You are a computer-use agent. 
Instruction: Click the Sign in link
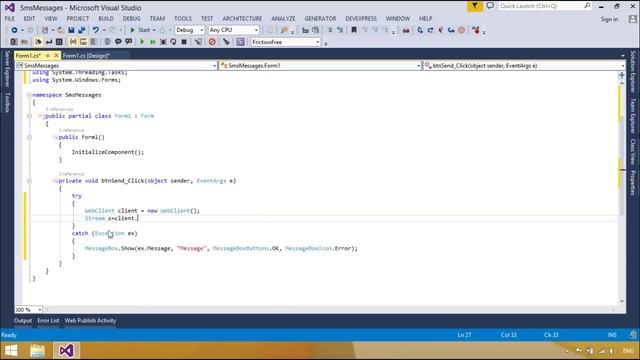pyautogui.click(x=609, y=19)
